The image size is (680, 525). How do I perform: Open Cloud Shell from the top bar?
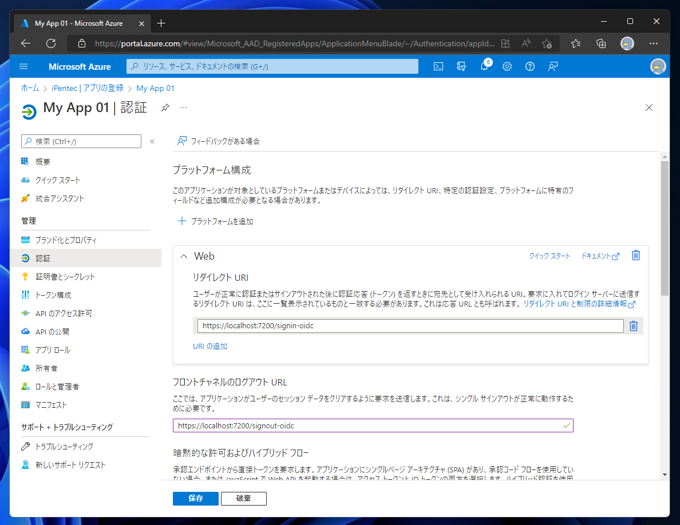[x=438, y=66]
